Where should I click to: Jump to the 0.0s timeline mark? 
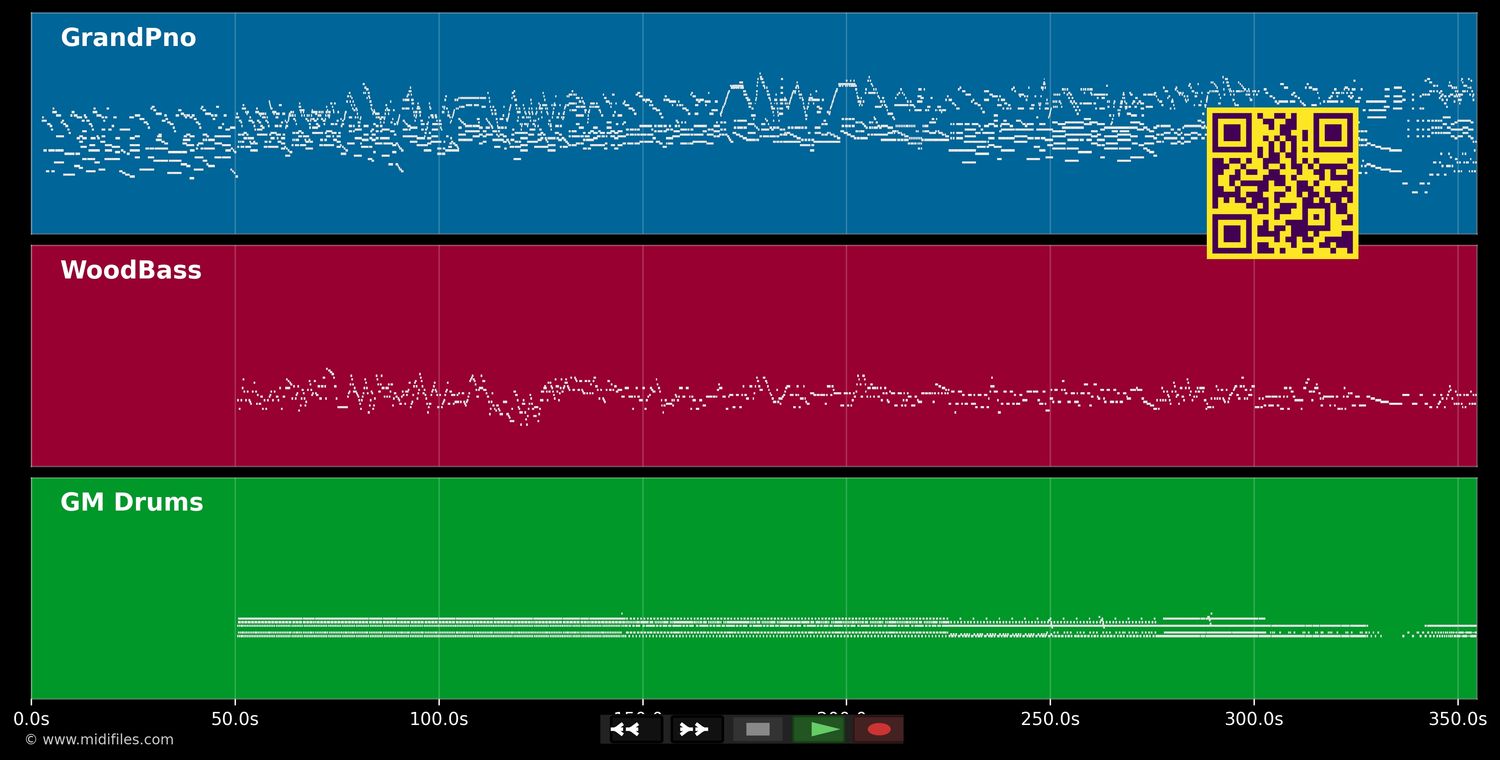click(x=31, y=719)
